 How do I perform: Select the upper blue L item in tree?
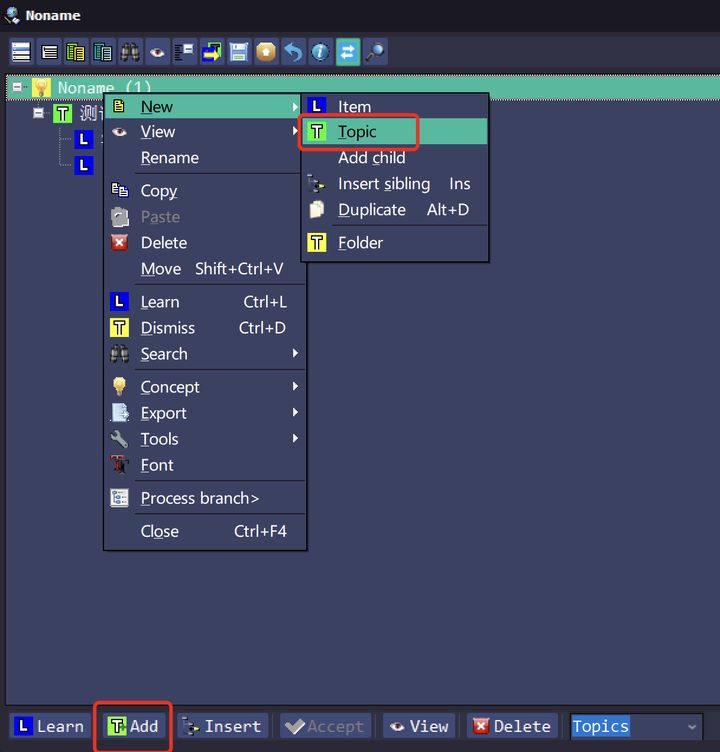pos(83,140)
